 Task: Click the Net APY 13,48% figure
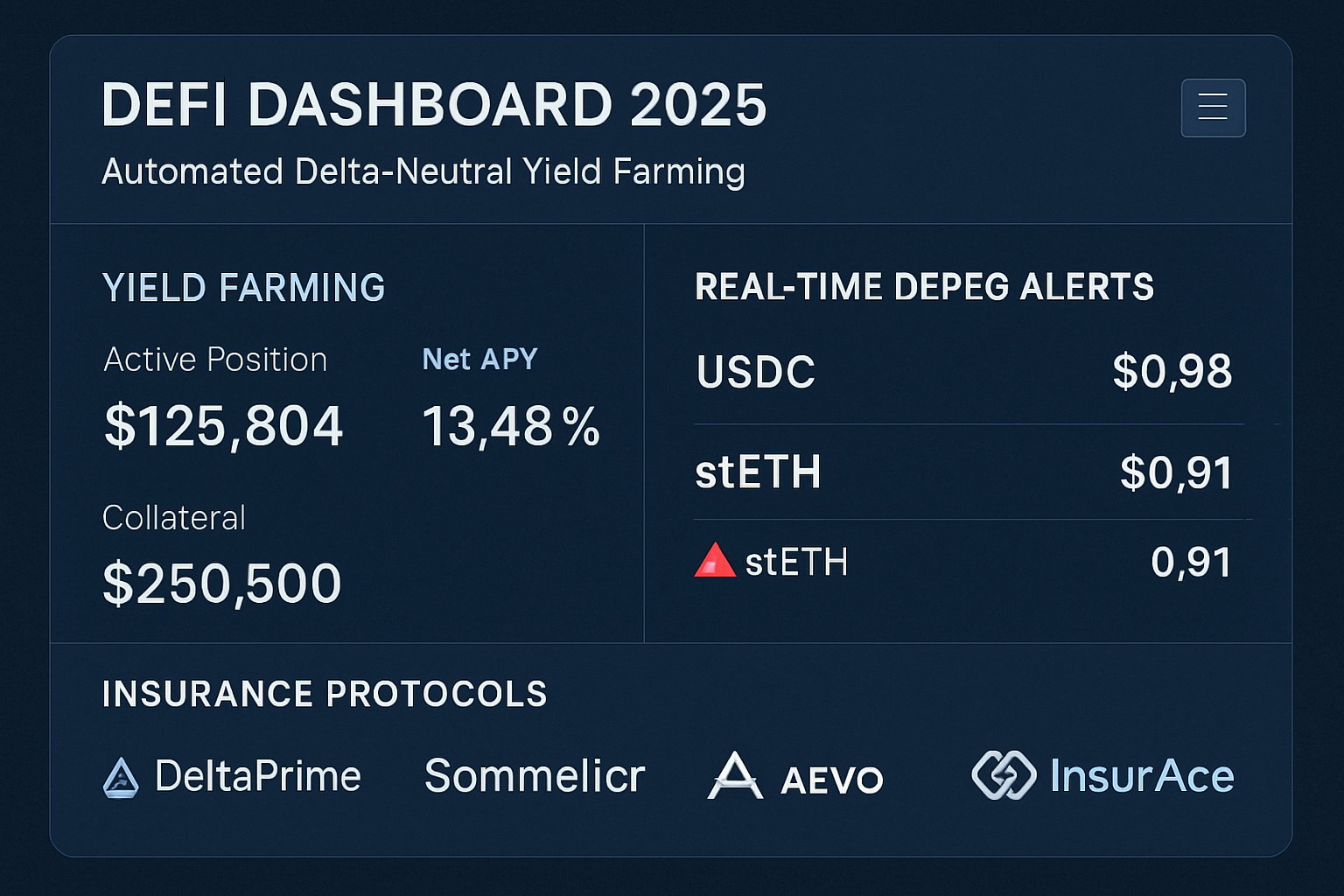click(x=511, y=427)
